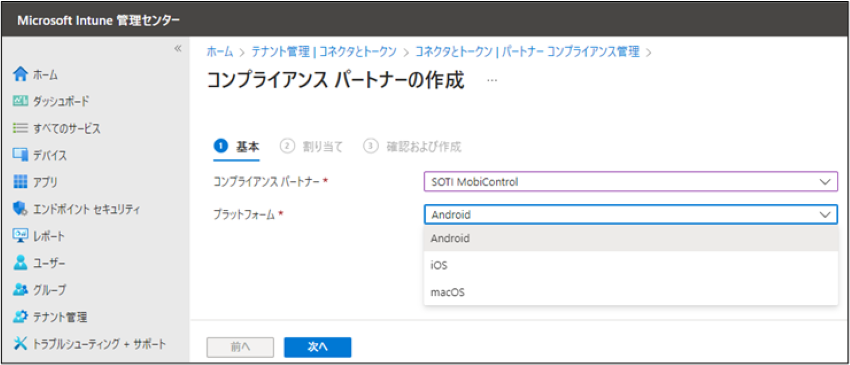Click the Users (ユーザー) person icon
Screen dimensions: 850x365
tap(20, 263)
